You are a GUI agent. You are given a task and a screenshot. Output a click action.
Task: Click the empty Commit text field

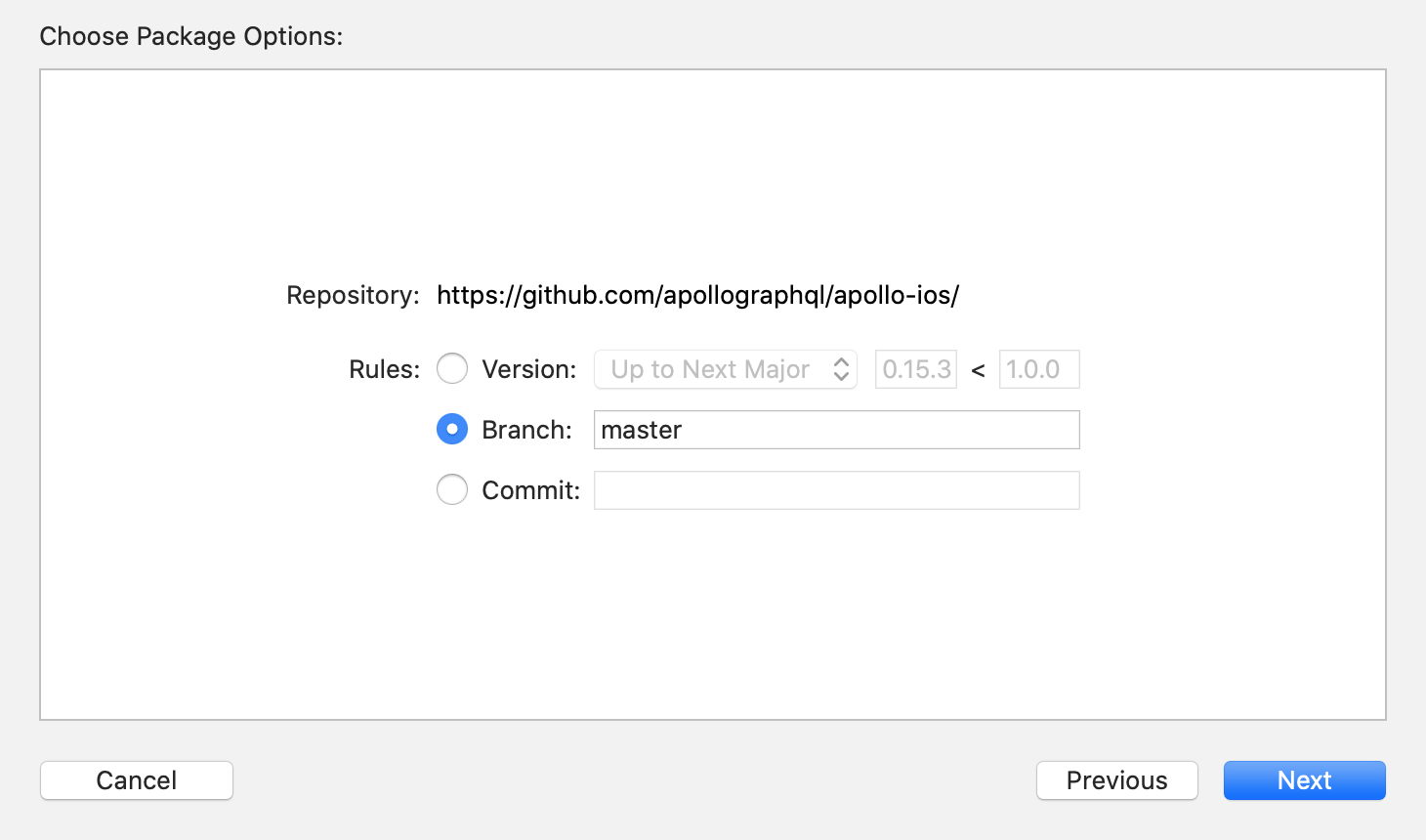pos(837,490)
